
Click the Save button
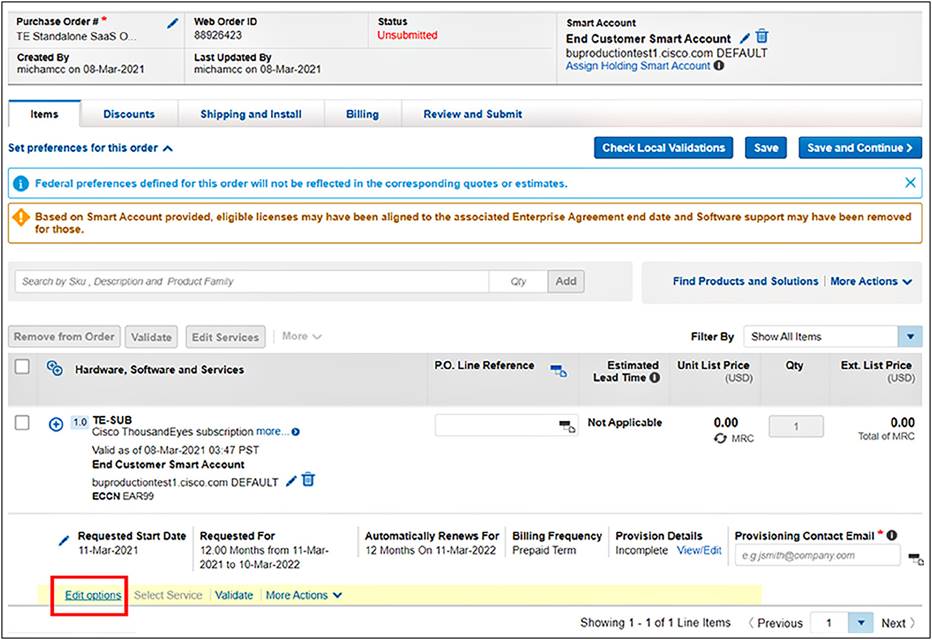tap(766, 148)
